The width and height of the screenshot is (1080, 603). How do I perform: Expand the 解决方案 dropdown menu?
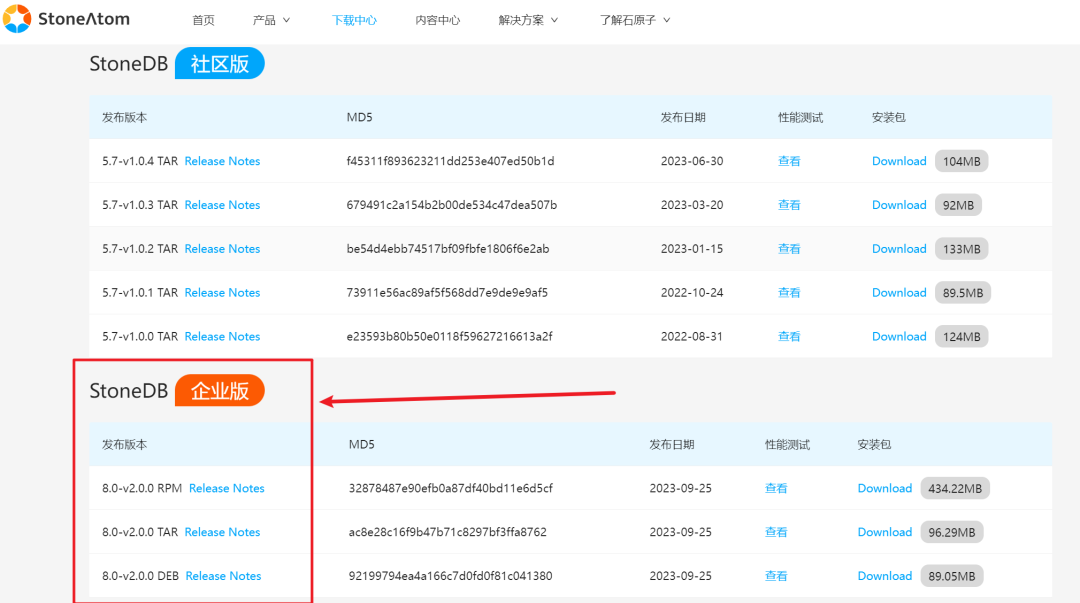528,20
